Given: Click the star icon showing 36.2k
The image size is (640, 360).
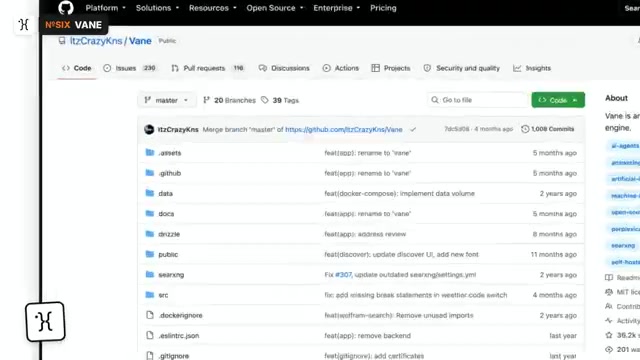Looking at the screenshot, I should coord(609,335).
